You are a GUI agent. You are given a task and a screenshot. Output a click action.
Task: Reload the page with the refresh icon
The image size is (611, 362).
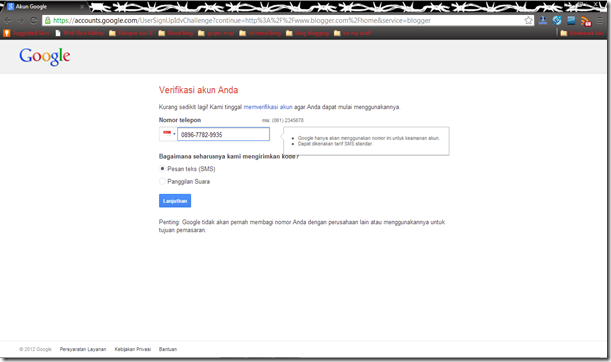click(x=34, y=20)
